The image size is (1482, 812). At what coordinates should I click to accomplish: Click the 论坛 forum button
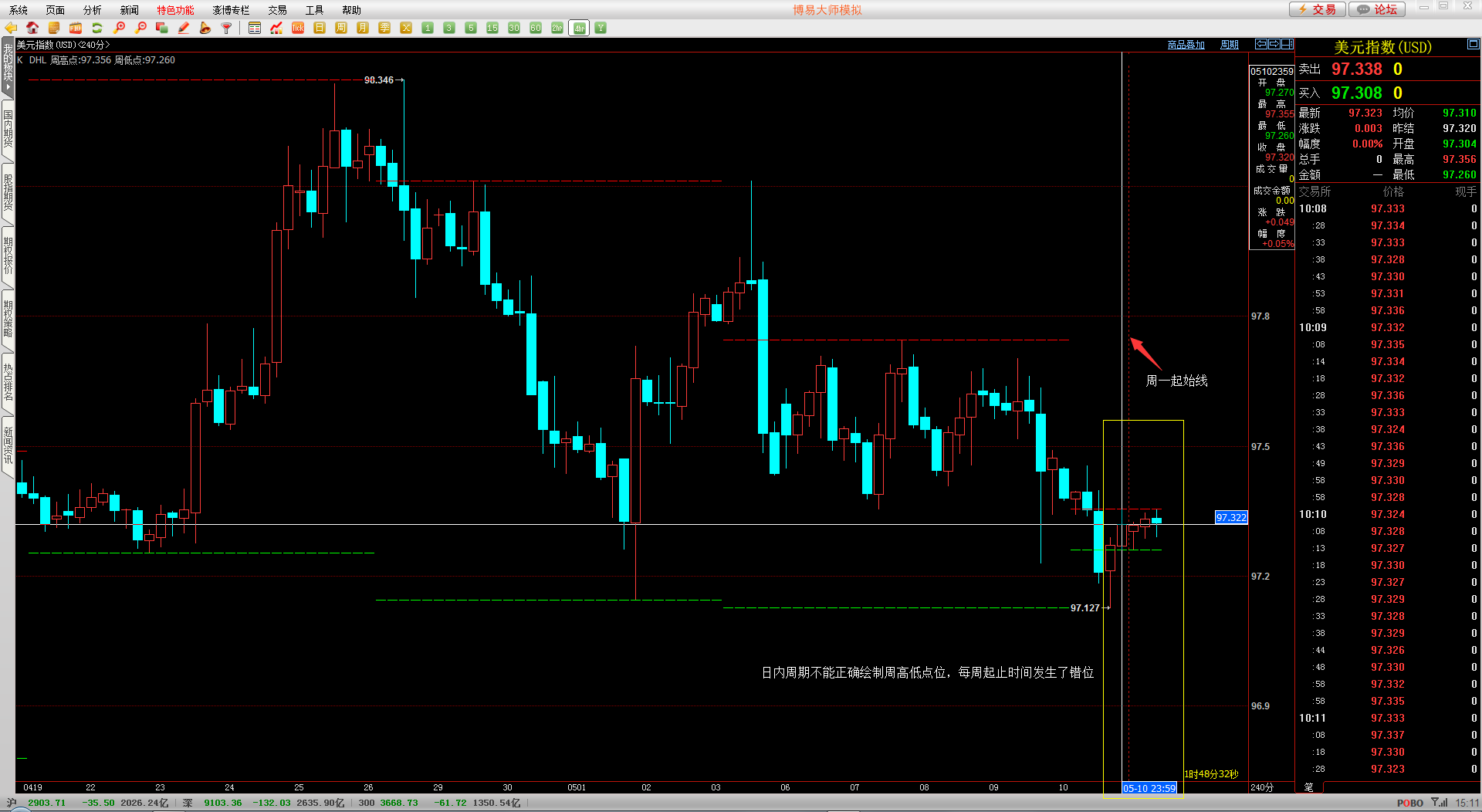pyautogui.click(x=1377, y=9)
